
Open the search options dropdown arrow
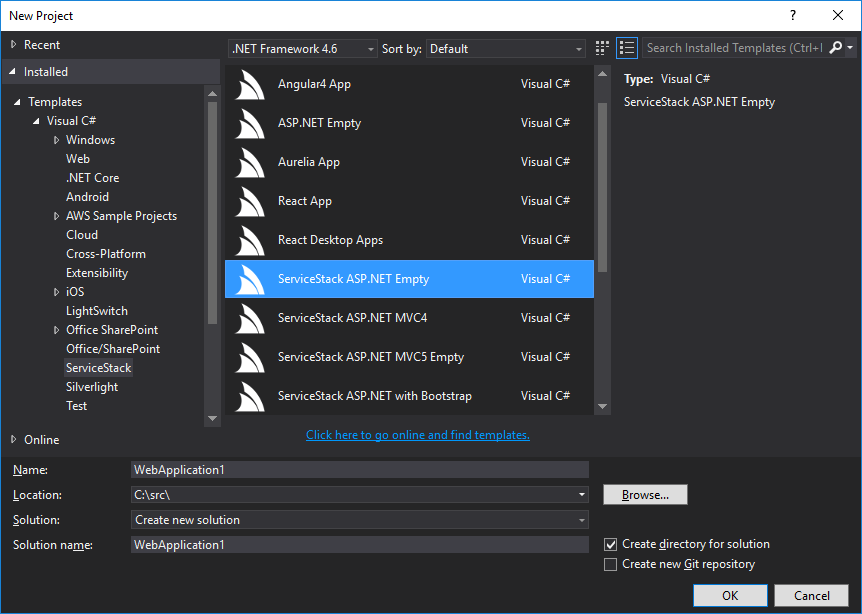(850, 48)
